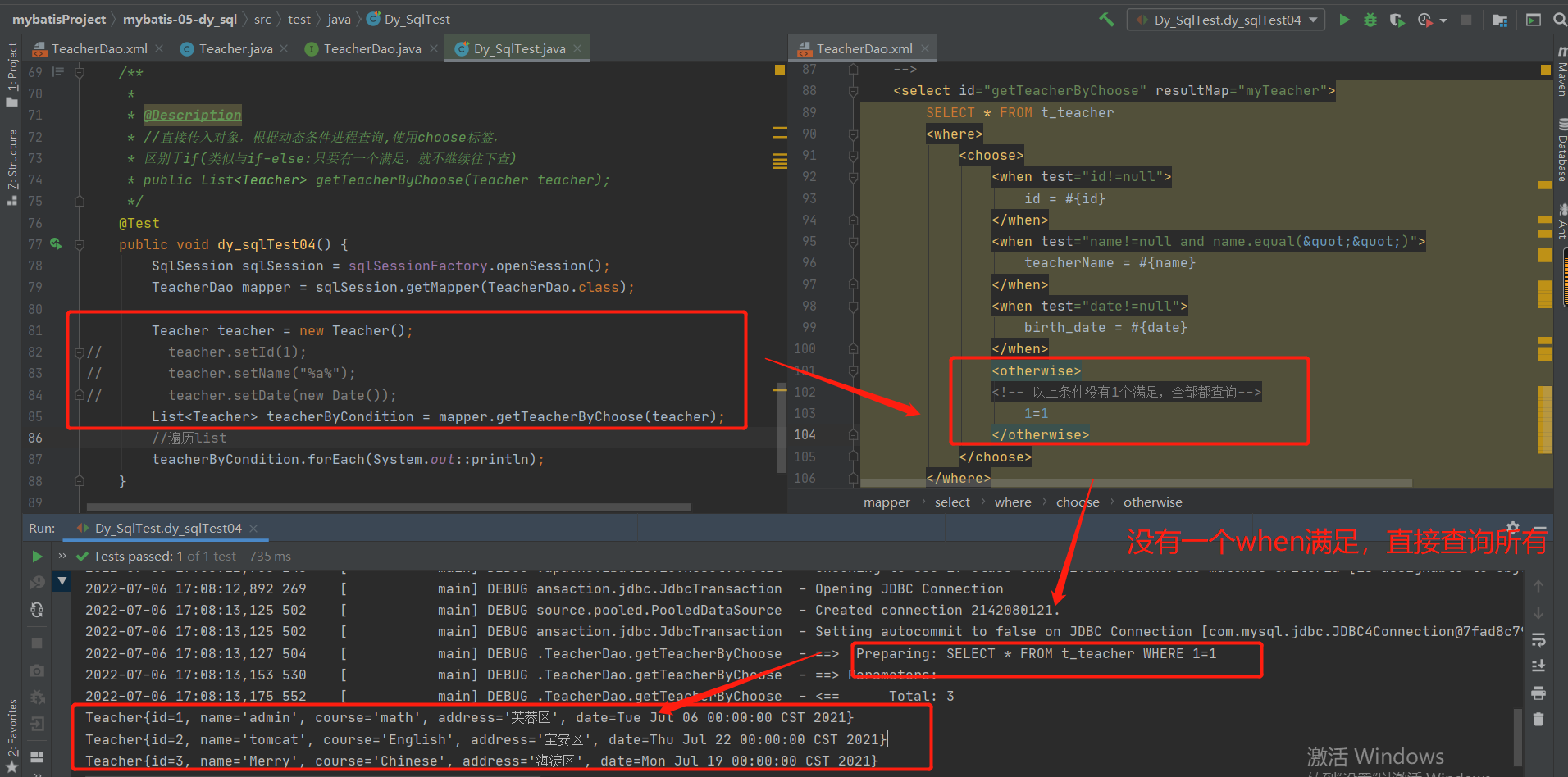Fold the where tag at line 90
Screen dimensions: 1568x777
(853, 134)
